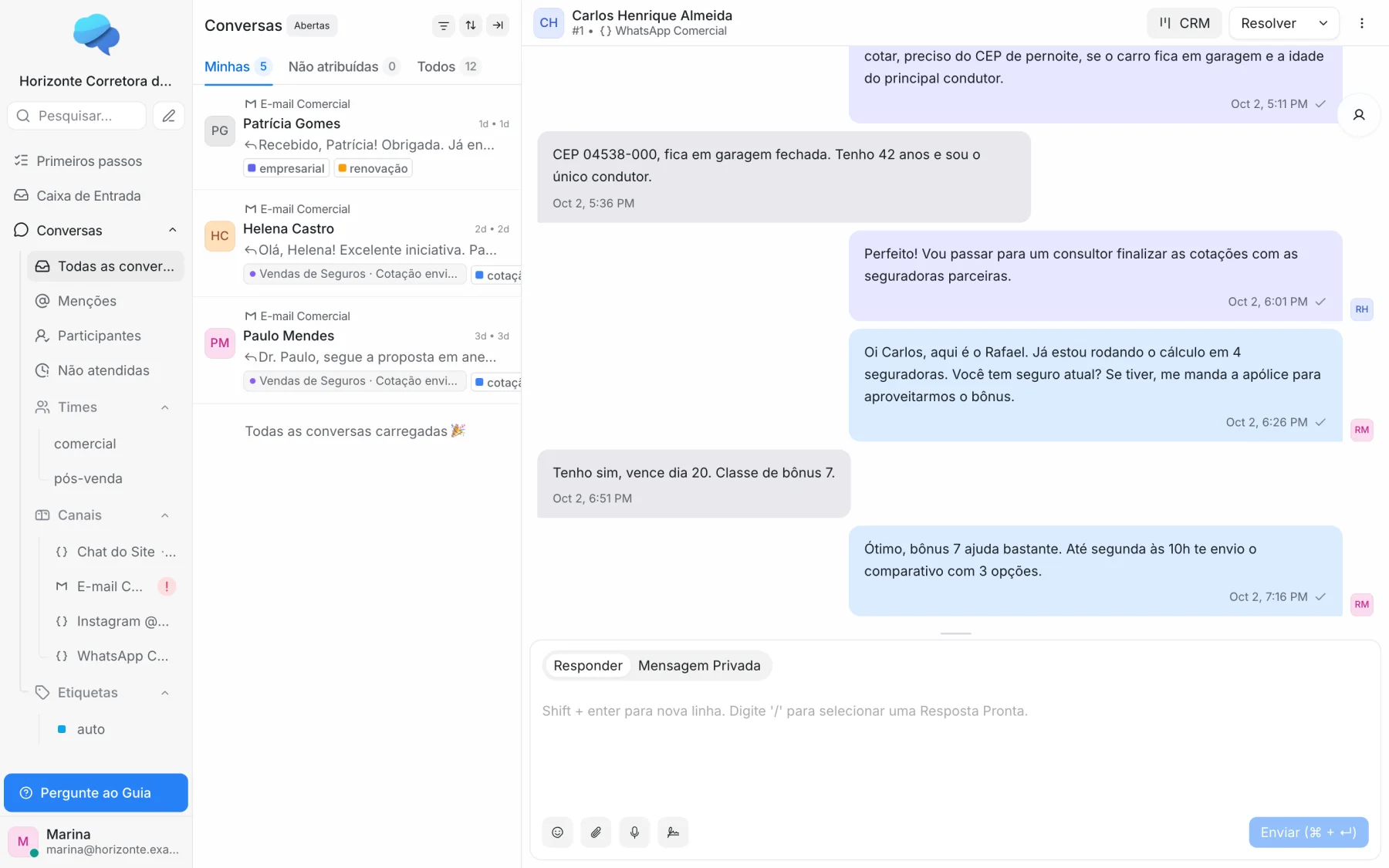Attach a file with the paperclip icon
The width and height of the screenshot is (1389, 868).
click(596, 833)
